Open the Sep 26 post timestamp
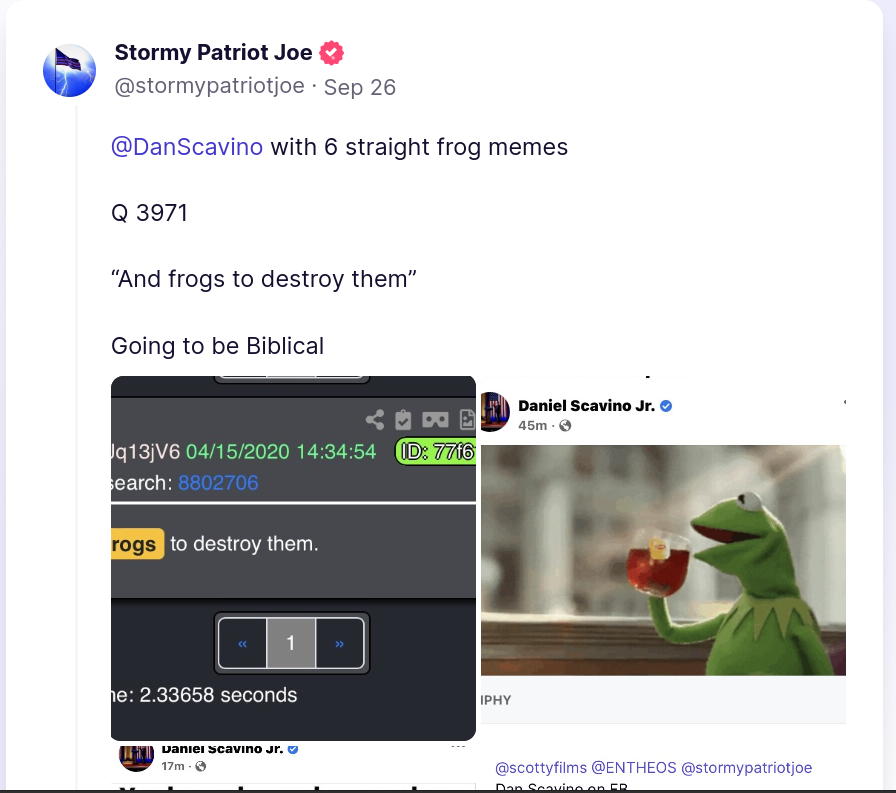896x793 pixels. click(360, 87)
